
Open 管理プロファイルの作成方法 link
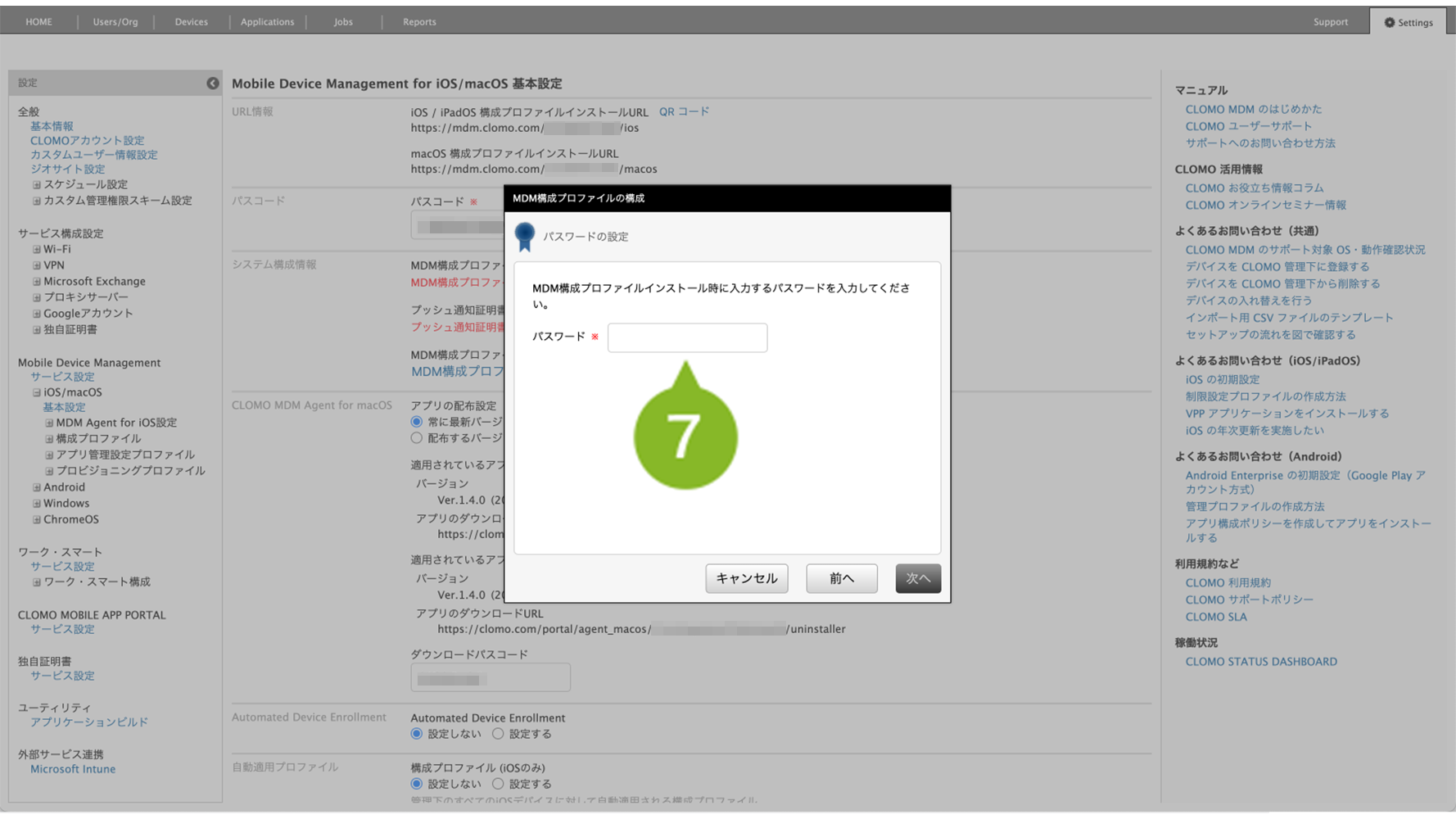coord(1255,507)
